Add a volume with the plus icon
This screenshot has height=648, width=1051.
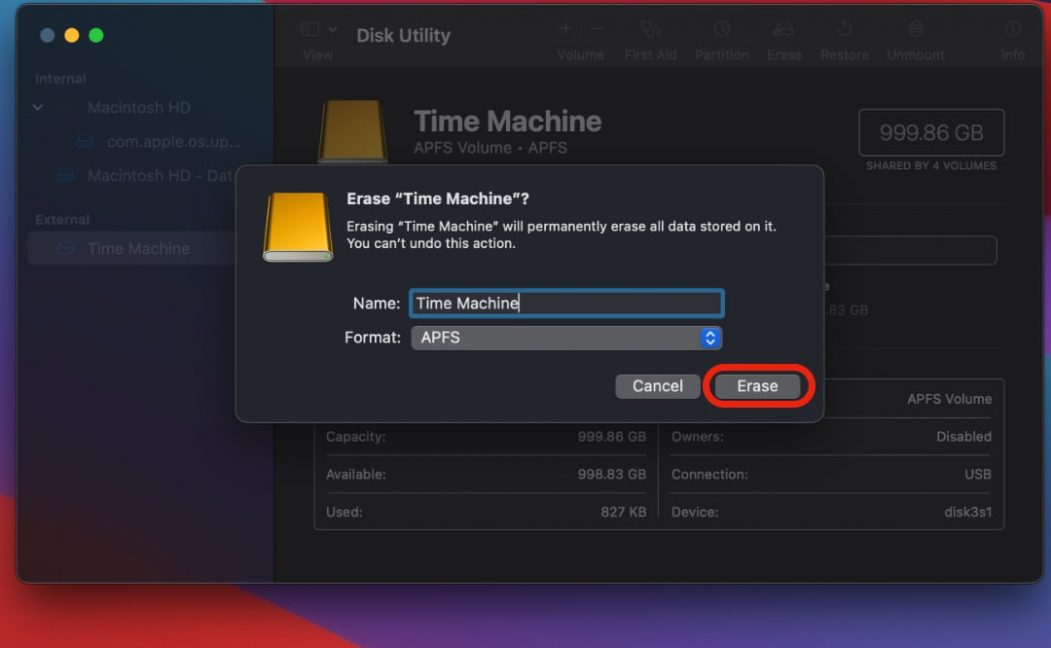[x=565, y=27]
